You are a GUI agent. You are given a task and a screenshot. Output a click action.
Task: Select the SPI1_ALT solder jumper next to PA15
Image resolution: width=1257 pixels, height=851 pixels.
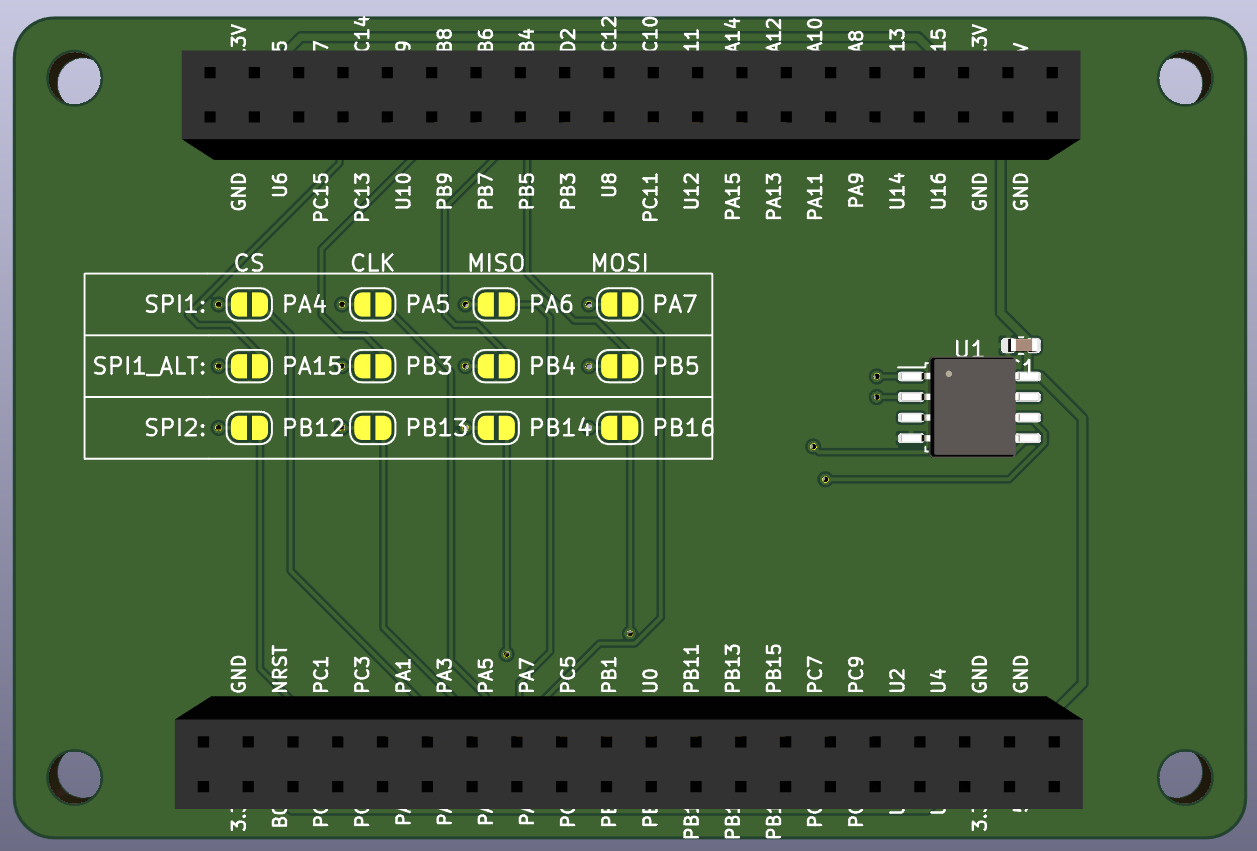point(249,366)
